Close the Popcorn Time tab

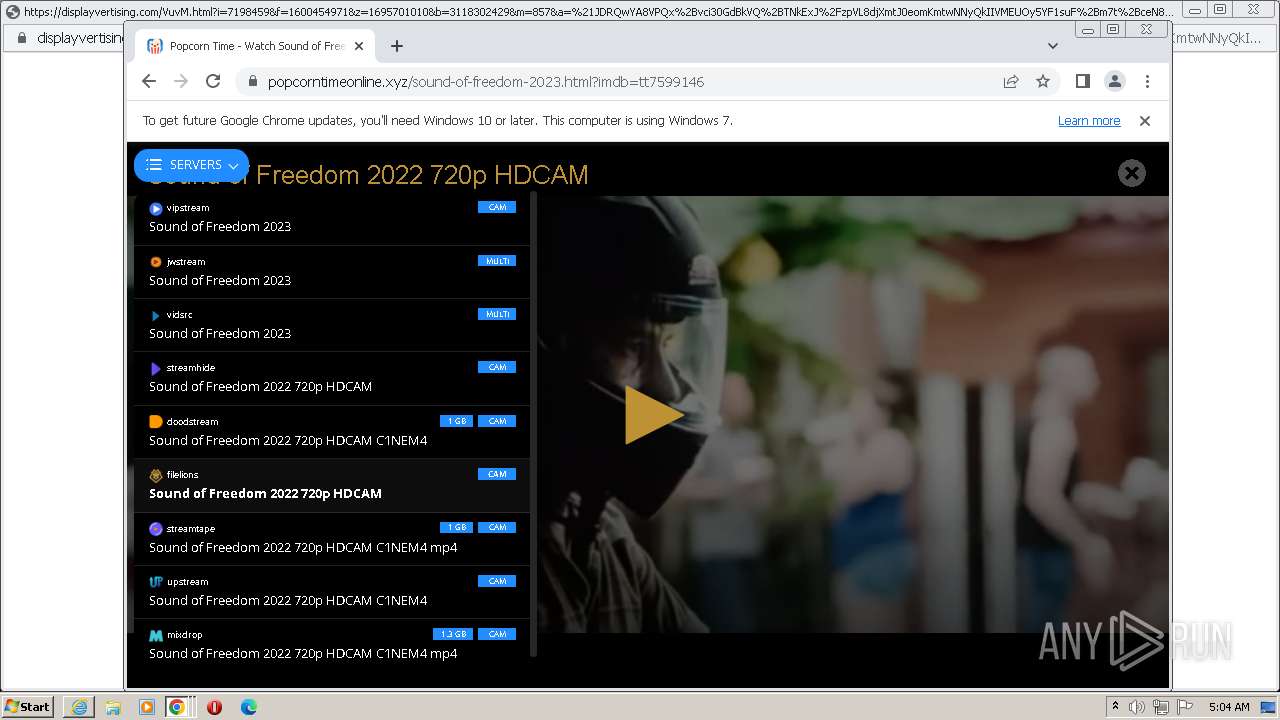(x=359, y=46)
